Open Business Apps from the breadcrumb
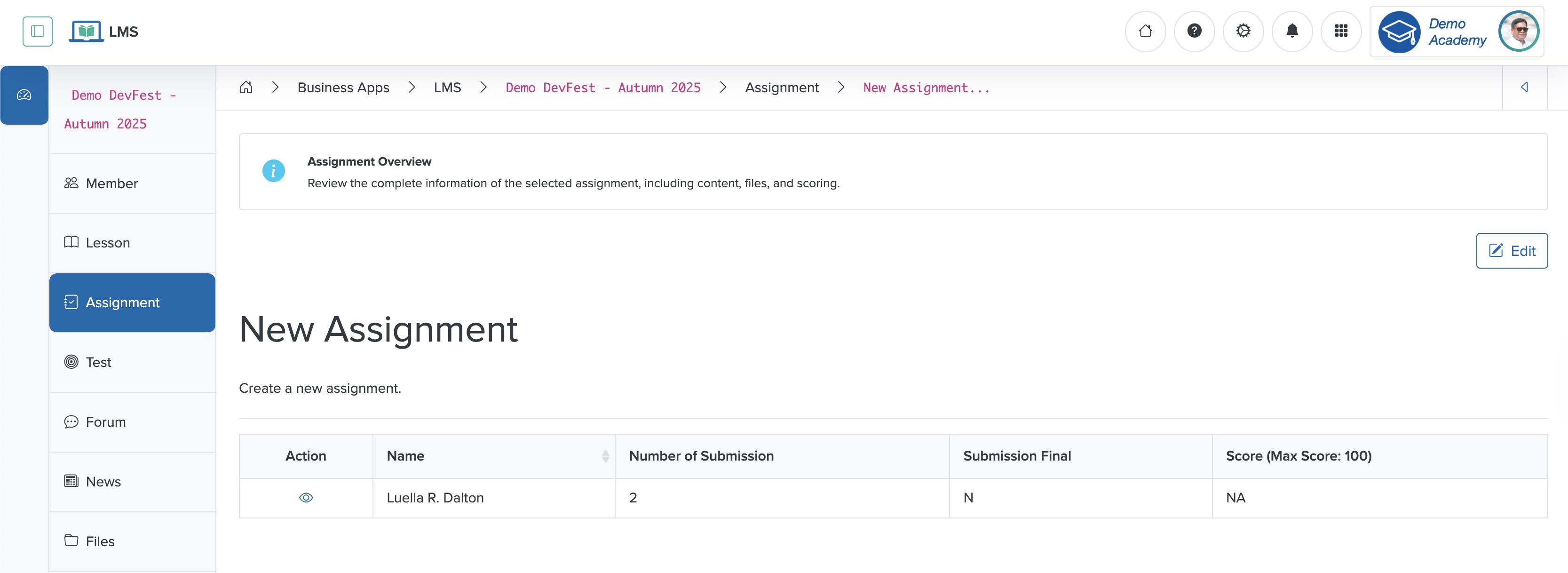Screen dimensions: 1568x573 tap(343, 87)
